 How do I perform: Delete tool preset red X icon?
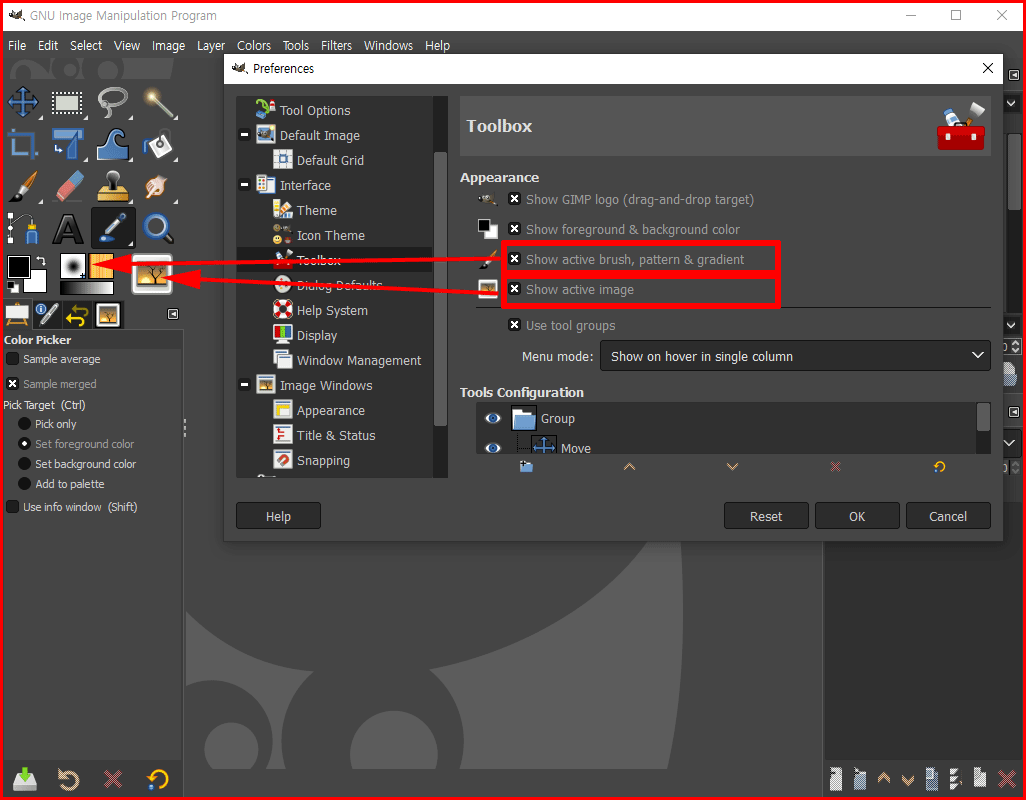tap(113, 778)
